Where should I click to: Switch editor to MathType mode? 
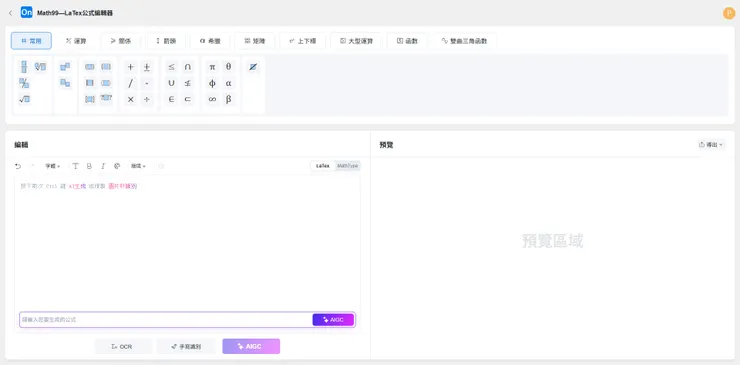click(x=348, y=166)
